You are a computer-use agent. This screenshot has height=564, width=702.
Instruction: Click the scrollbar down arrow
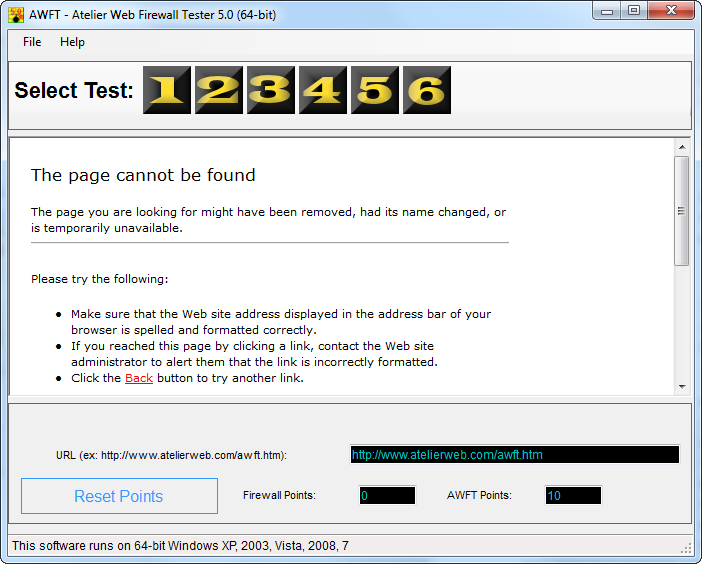click(682, 386)
